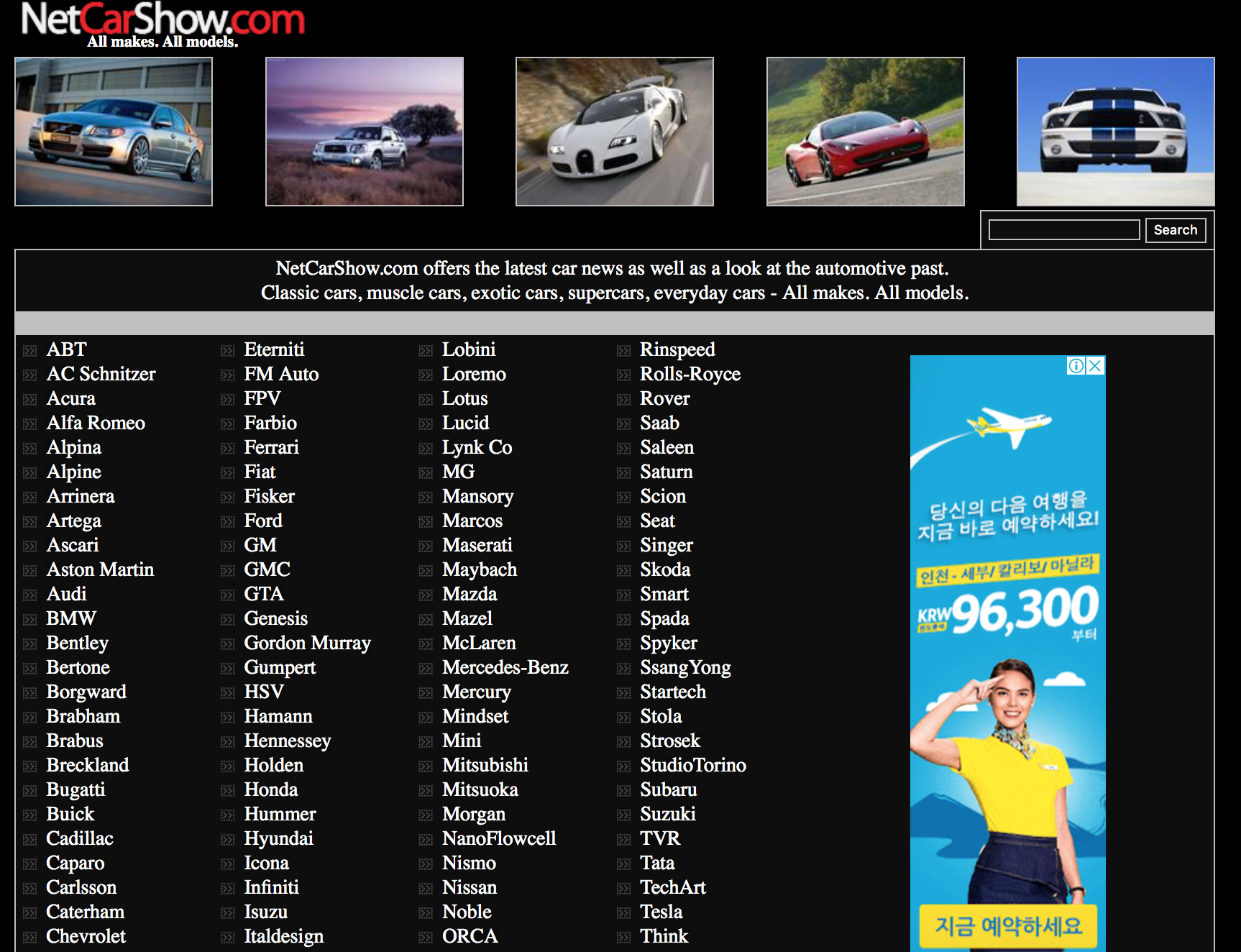Open the Honda make link

click(x=271, y=789)
